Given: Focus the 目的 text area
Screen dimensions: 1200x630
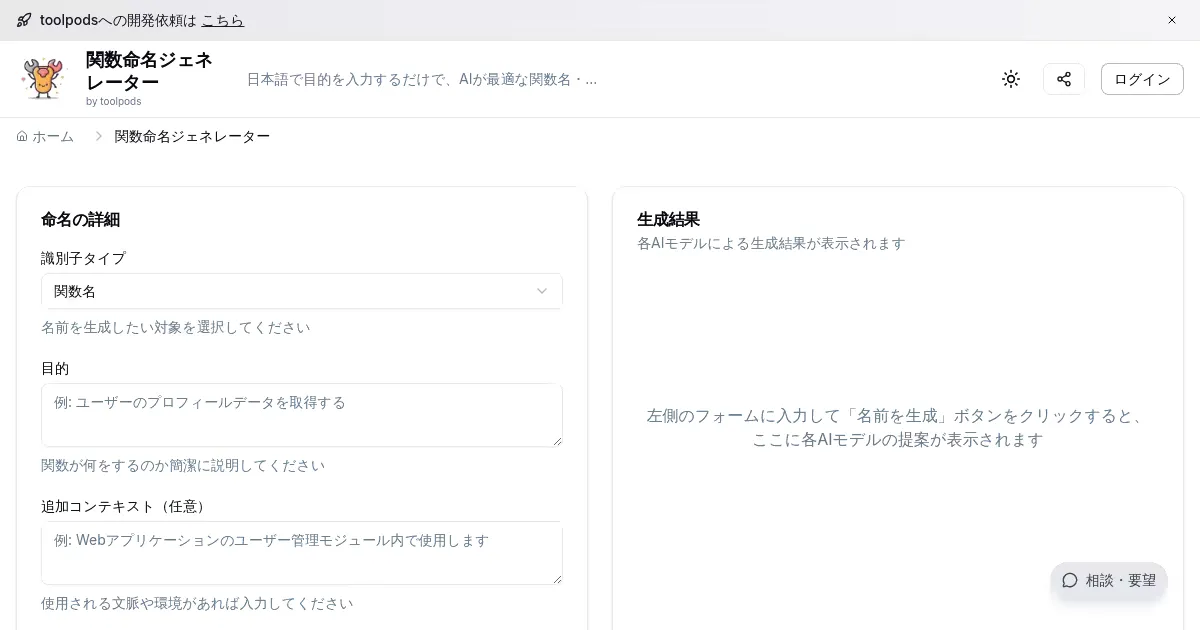Looking at the screenshot, I should [x=301, y=414].
